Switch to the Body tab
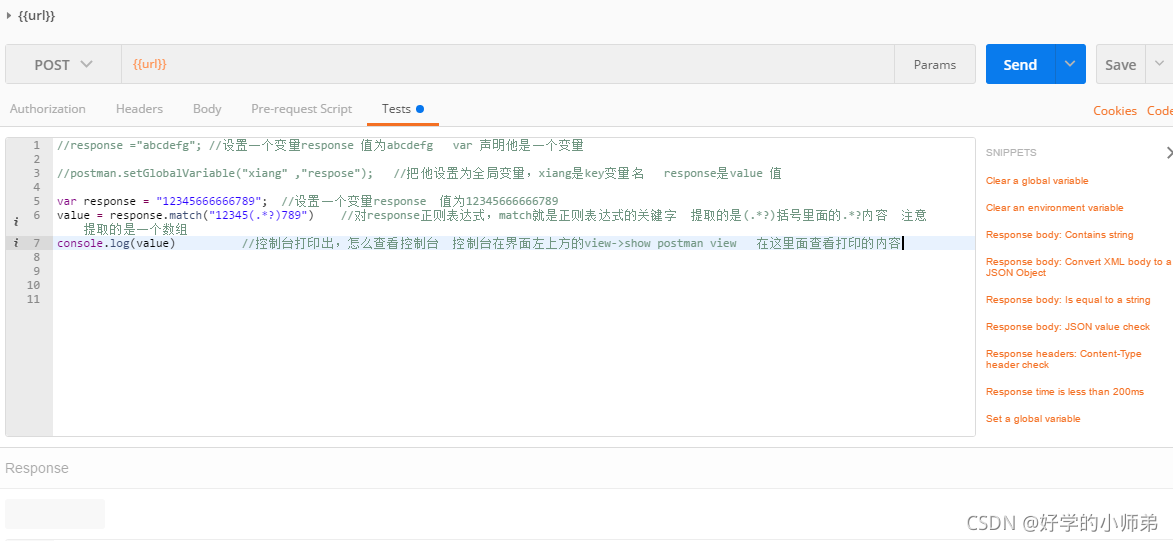The image size is (1173, 541). [x=207, y=109]
